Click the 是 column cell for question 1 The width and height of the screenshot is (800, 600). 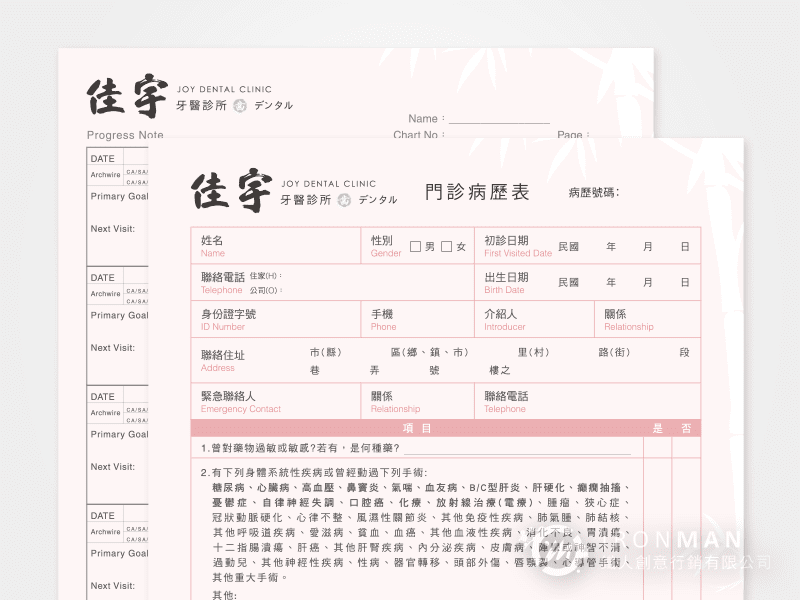click(x=658, y=447)
